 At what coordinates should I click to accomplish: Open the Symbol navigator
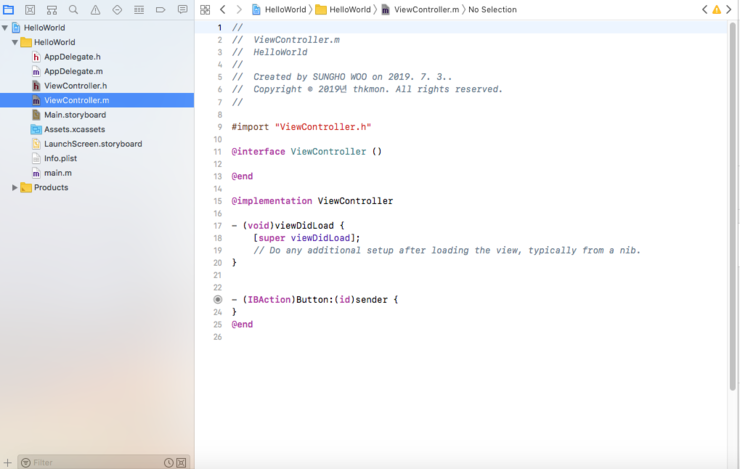coord(52,9)
